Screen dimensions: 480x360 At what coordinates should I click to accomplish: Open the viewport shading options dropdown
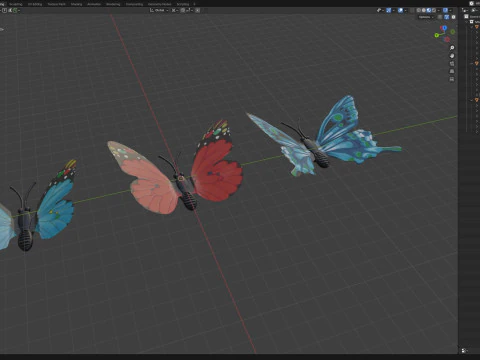[x=439, y=10]
